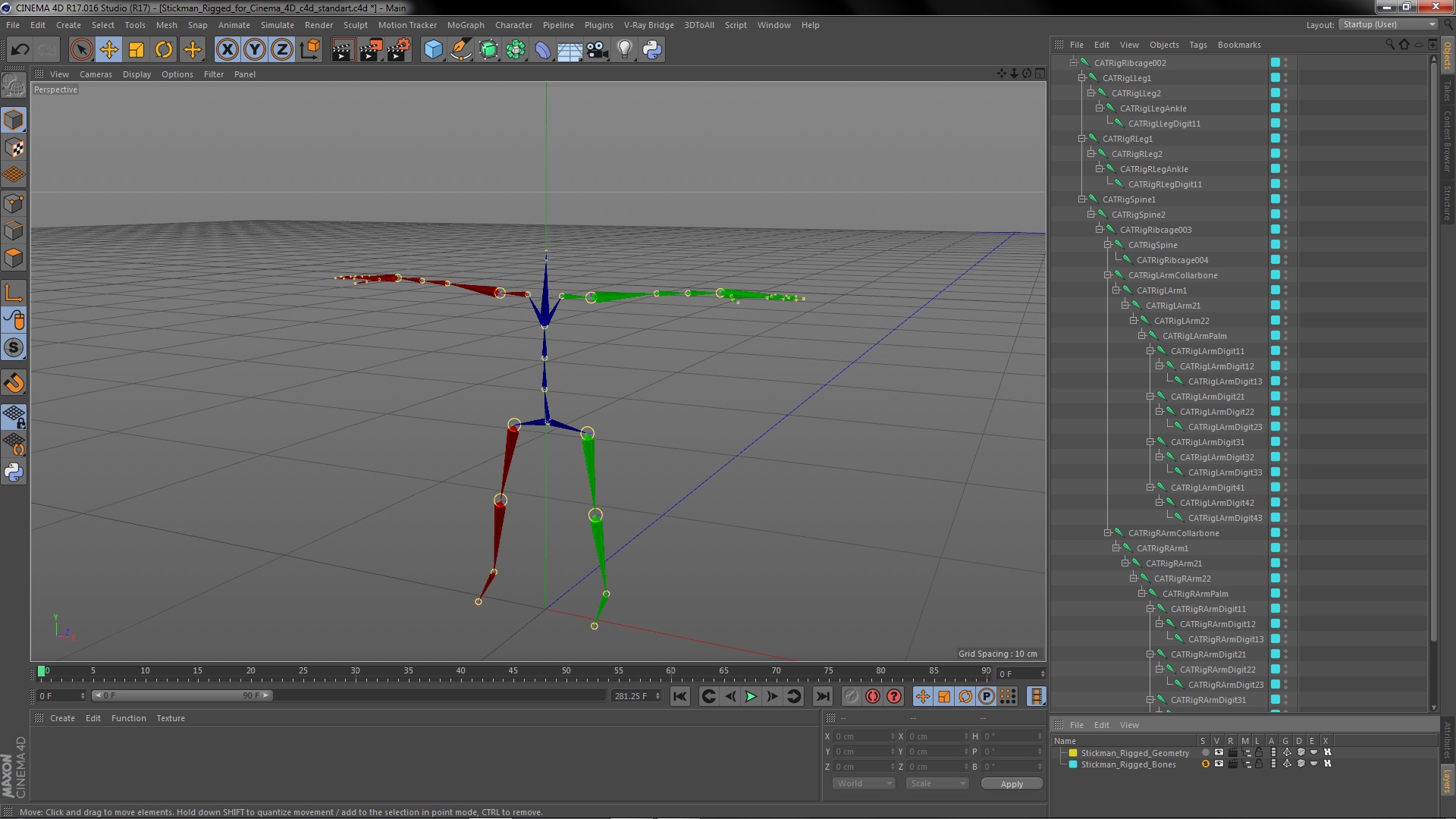
Task: Add a Cube primitive object
Action: pos(433,50)
